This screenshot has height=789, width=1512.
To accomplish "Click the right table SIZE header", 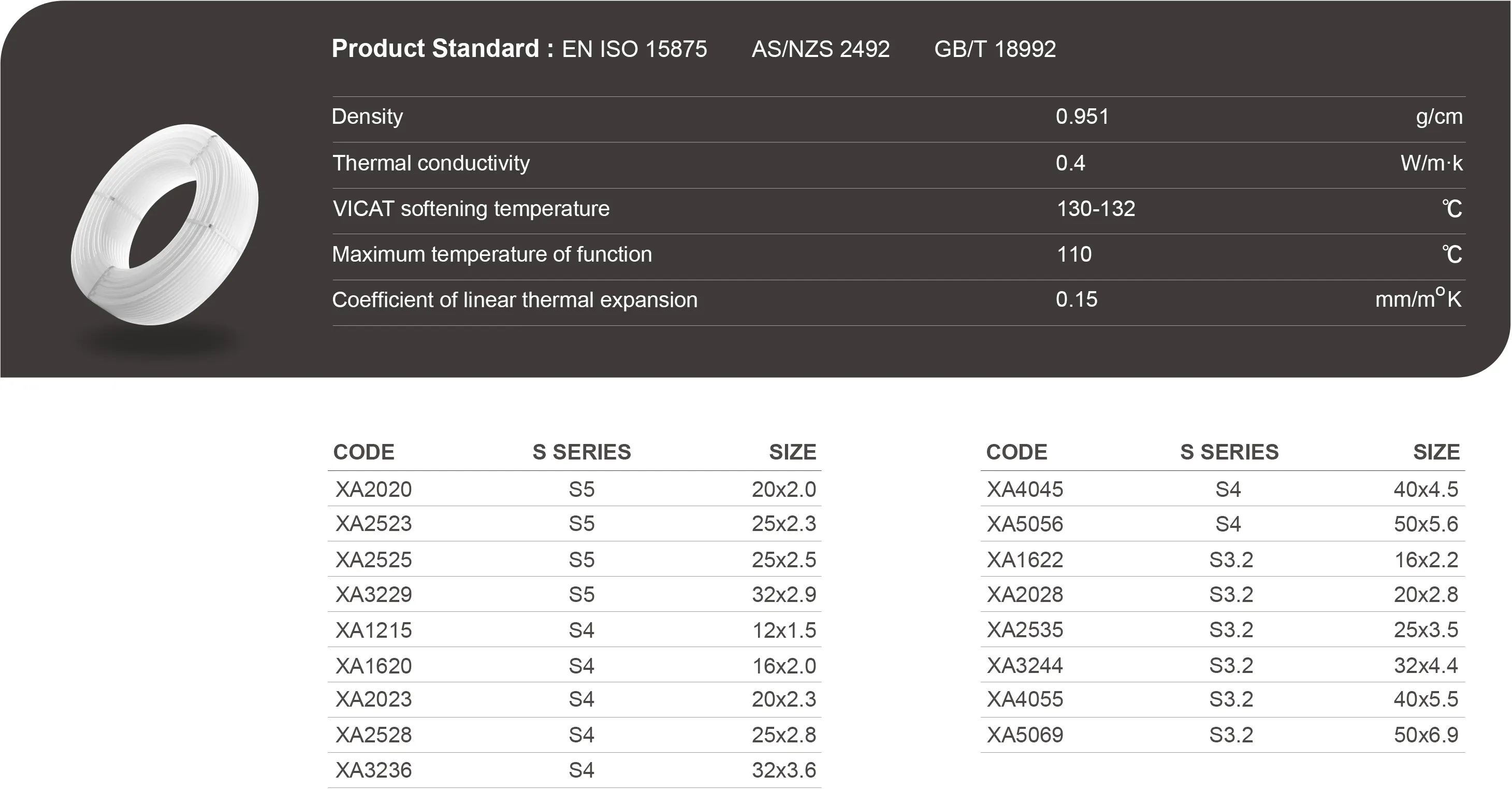I will click(1436, 452).
